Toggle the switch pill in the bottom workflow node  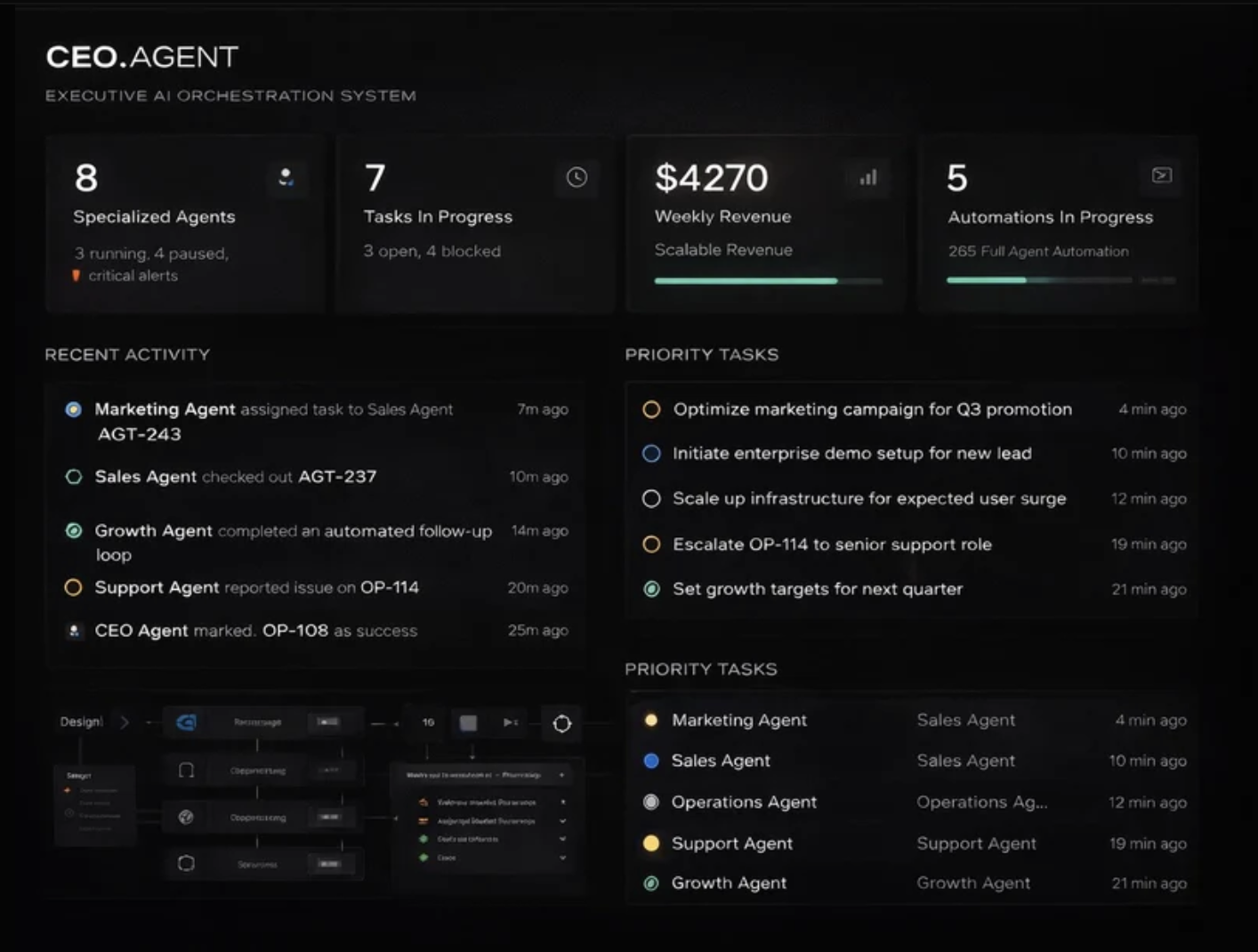(329, 864)
